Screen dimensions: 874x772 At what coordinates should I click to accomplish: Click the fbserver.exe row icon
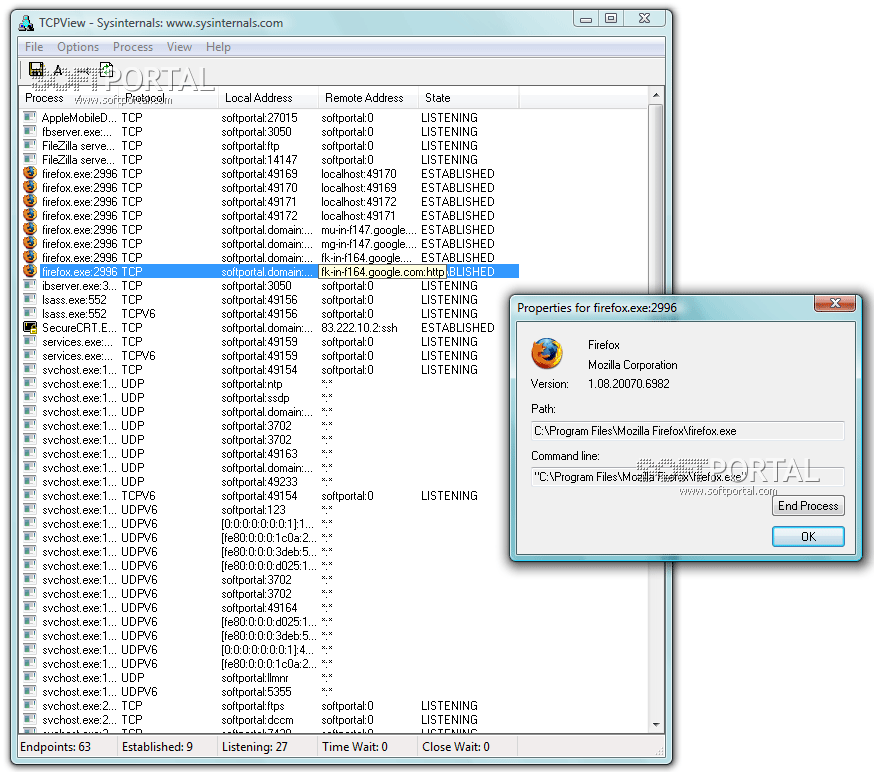[x=30, y=132]
